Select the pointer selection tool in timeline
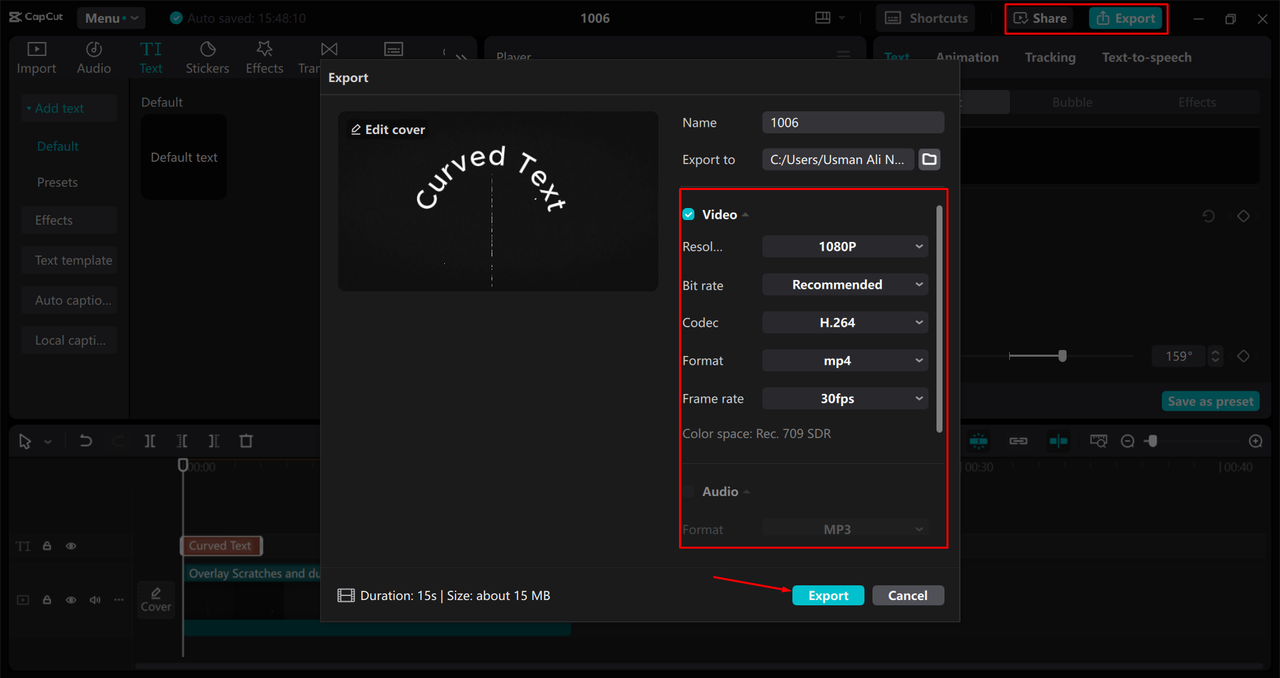Image resolution: width=1280 pixels, height=678 pixels. (25, 441)
